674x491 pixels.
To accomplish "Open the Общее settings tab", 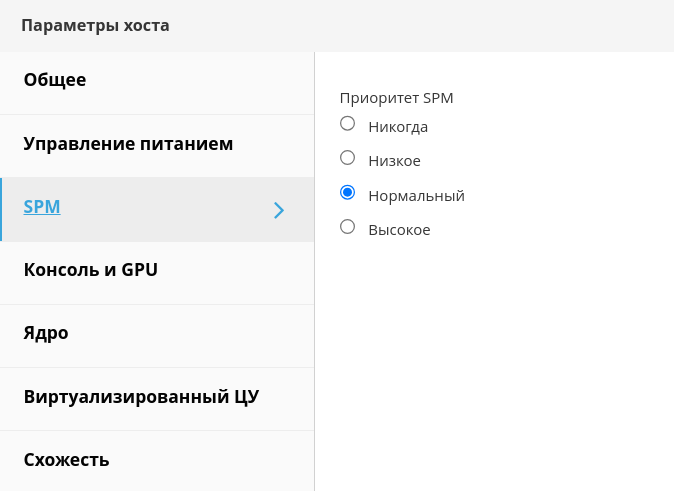I will [55, 80].
